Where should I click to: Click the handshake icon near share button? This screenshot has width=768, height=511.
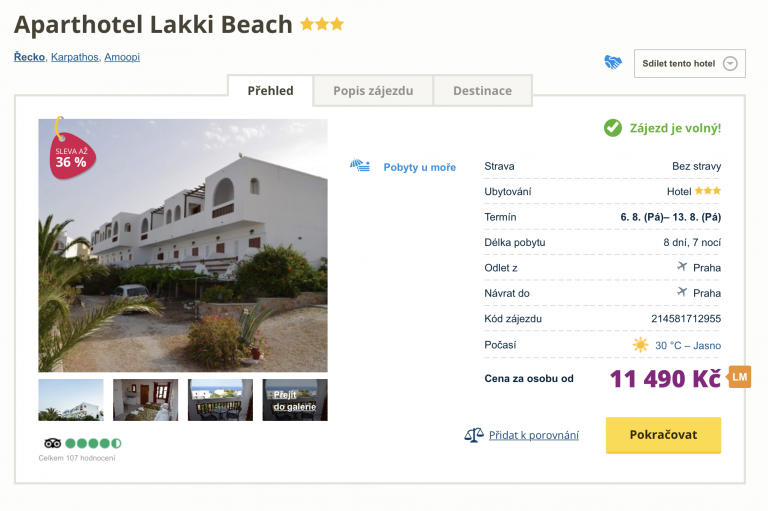click(x=613, y=62)
